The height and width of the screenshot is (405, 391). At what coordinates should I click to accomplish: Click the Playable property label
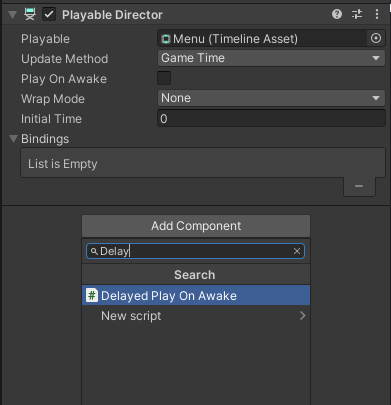[x=45, y=39]
